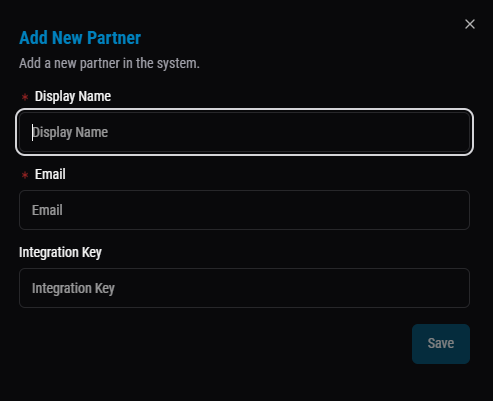
Task: Select the Email input field
Action: click(x=244, y=210)
